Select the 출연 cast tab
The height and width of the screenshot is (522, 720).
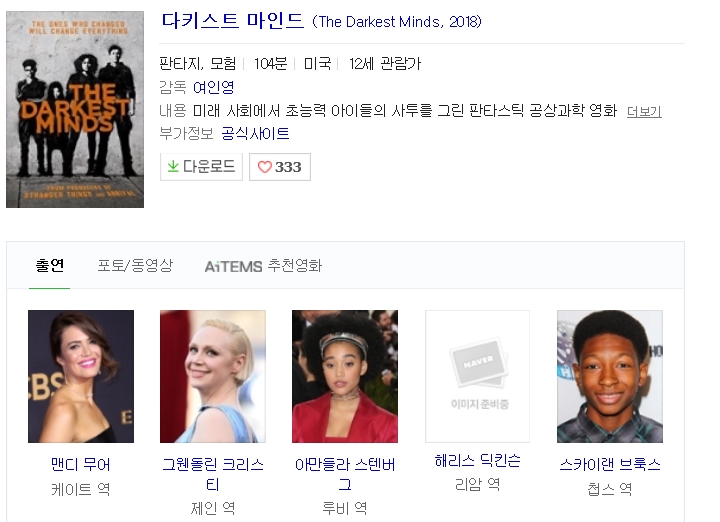(x=50, y=265)
